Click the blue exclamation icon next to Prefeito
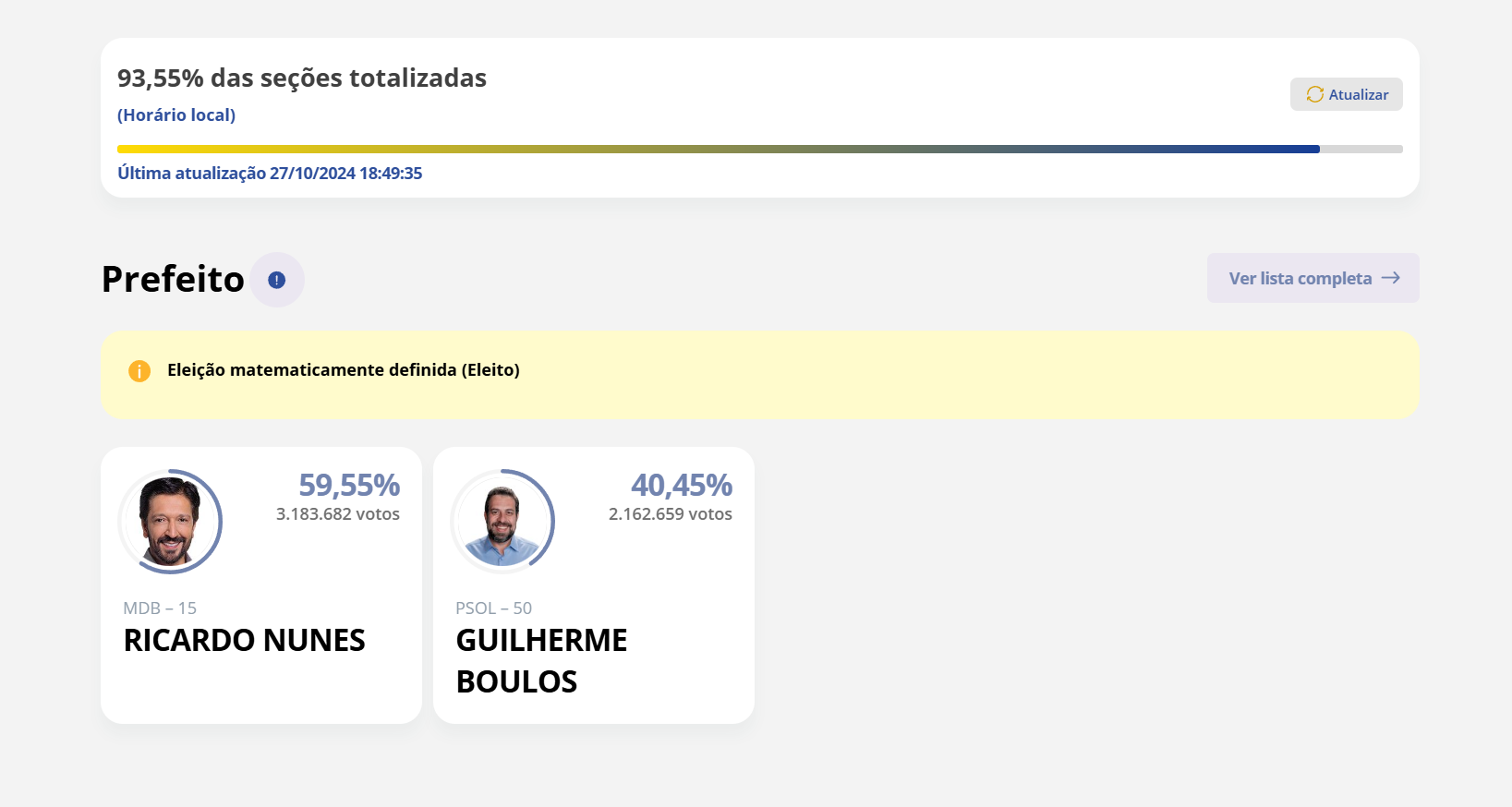 [276, 280]
